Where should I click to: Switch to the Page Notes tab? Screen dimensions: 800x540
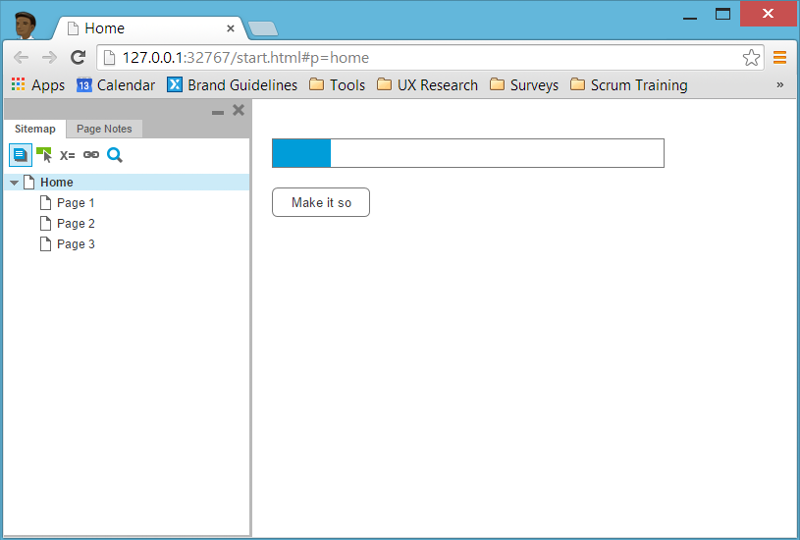point(104,129)
